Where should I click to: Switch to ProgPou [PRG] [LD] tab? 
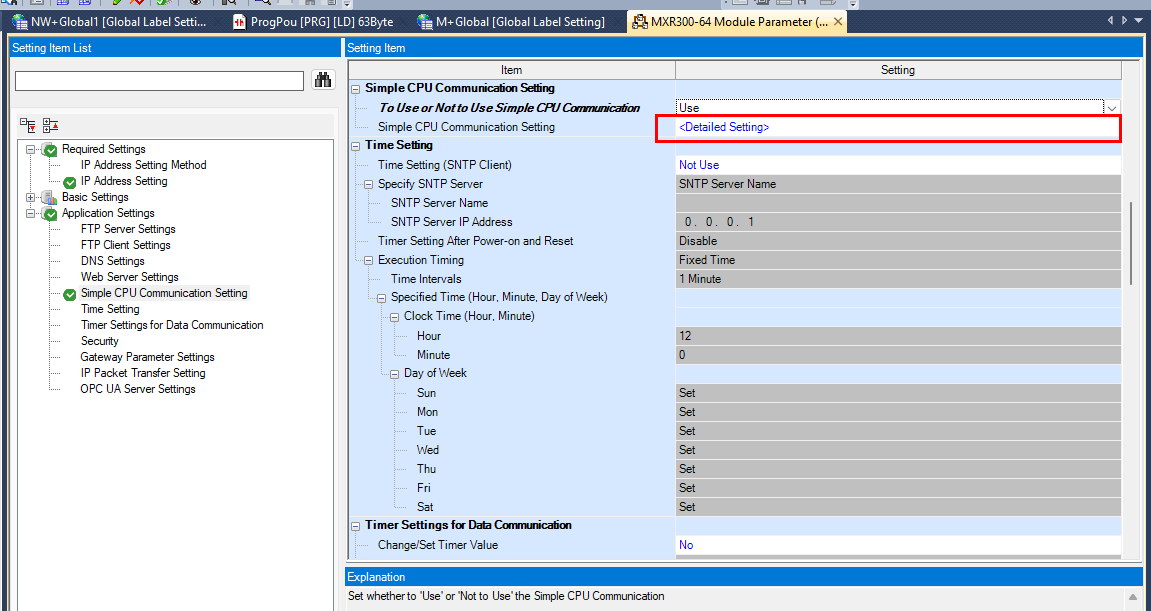313,22
